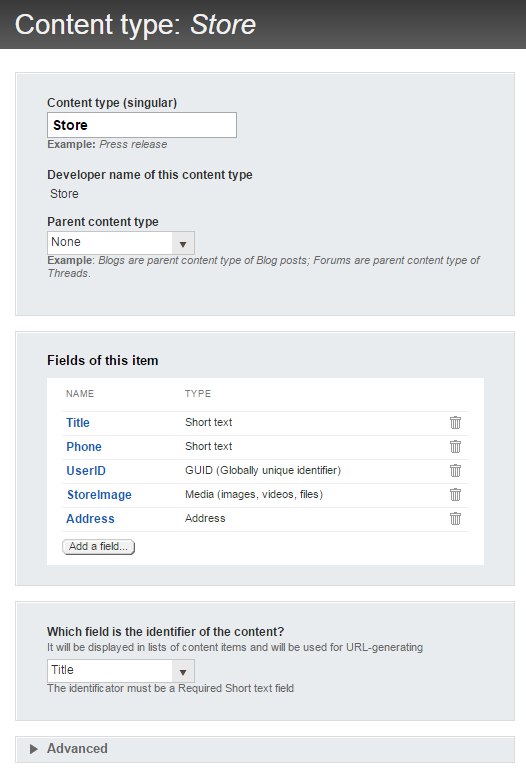
Task: Open the Title field link
Action: coord(78,423)
